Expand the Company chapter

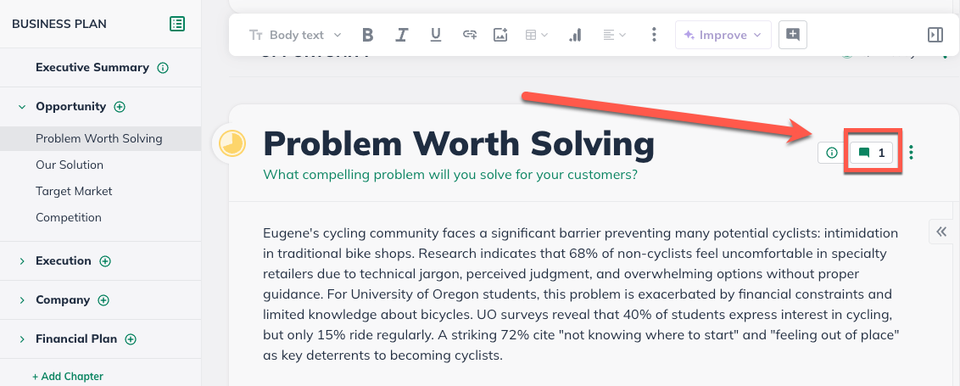[22, 300]
